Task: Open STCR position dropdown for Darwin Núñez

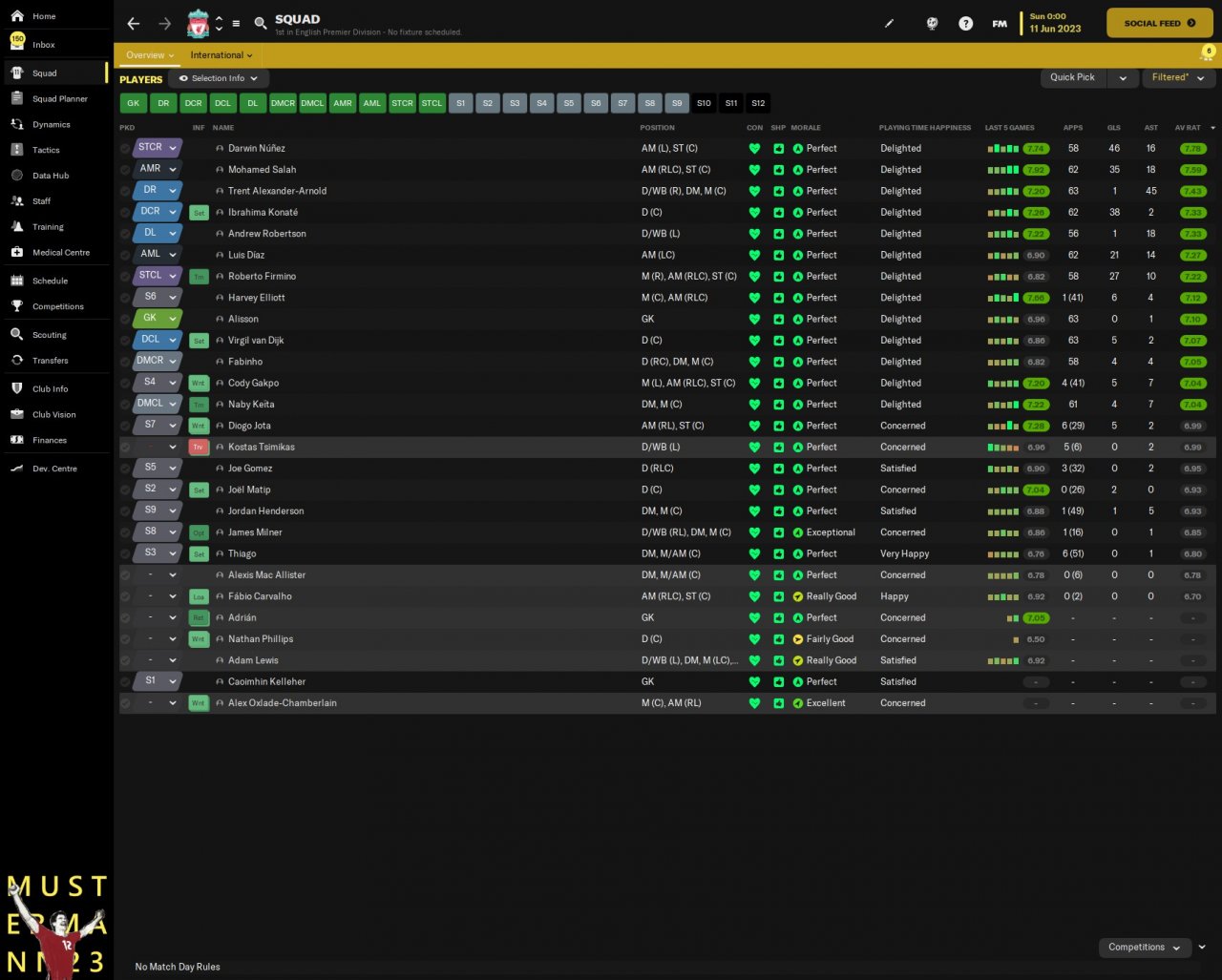Action: click(x=158, y=148)
